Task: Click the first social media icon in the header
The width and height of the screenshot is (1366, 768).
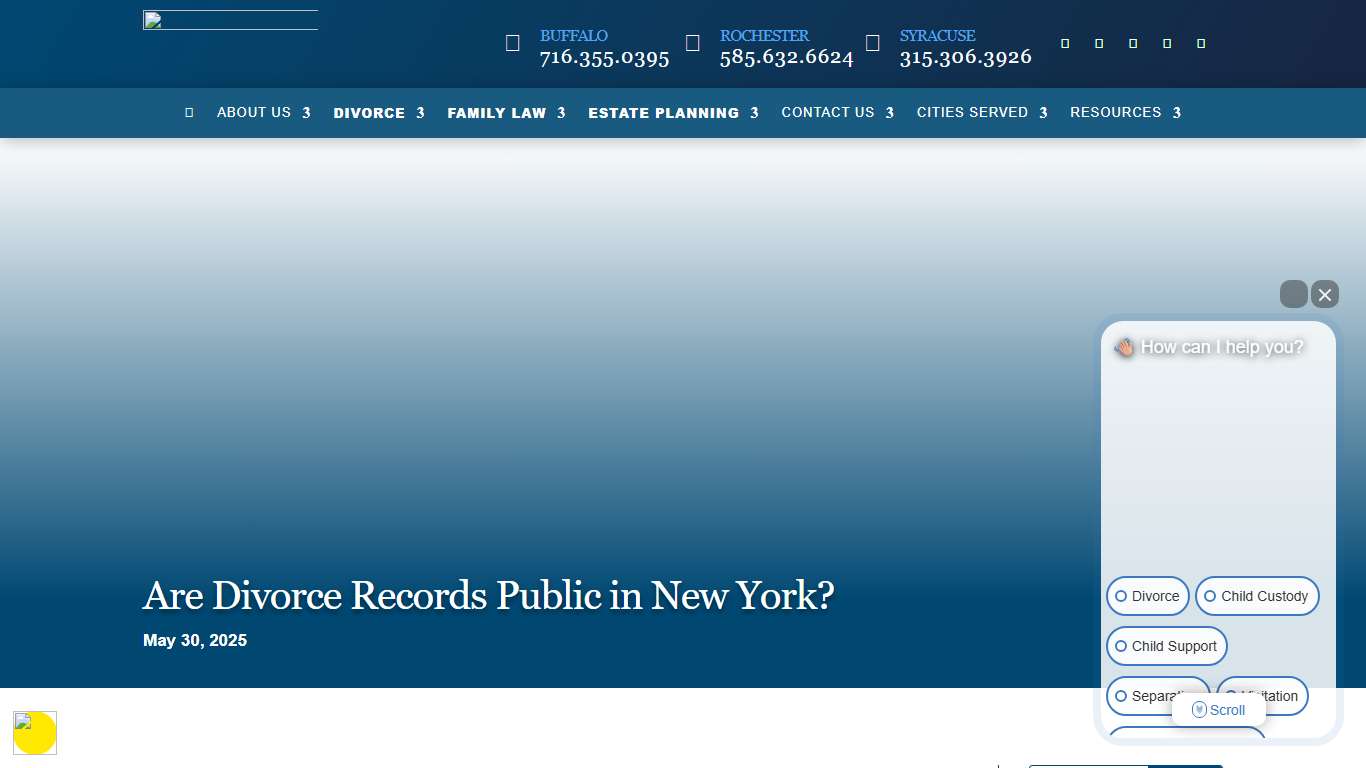Action: pyautogui.click(x=1064, y=43)
